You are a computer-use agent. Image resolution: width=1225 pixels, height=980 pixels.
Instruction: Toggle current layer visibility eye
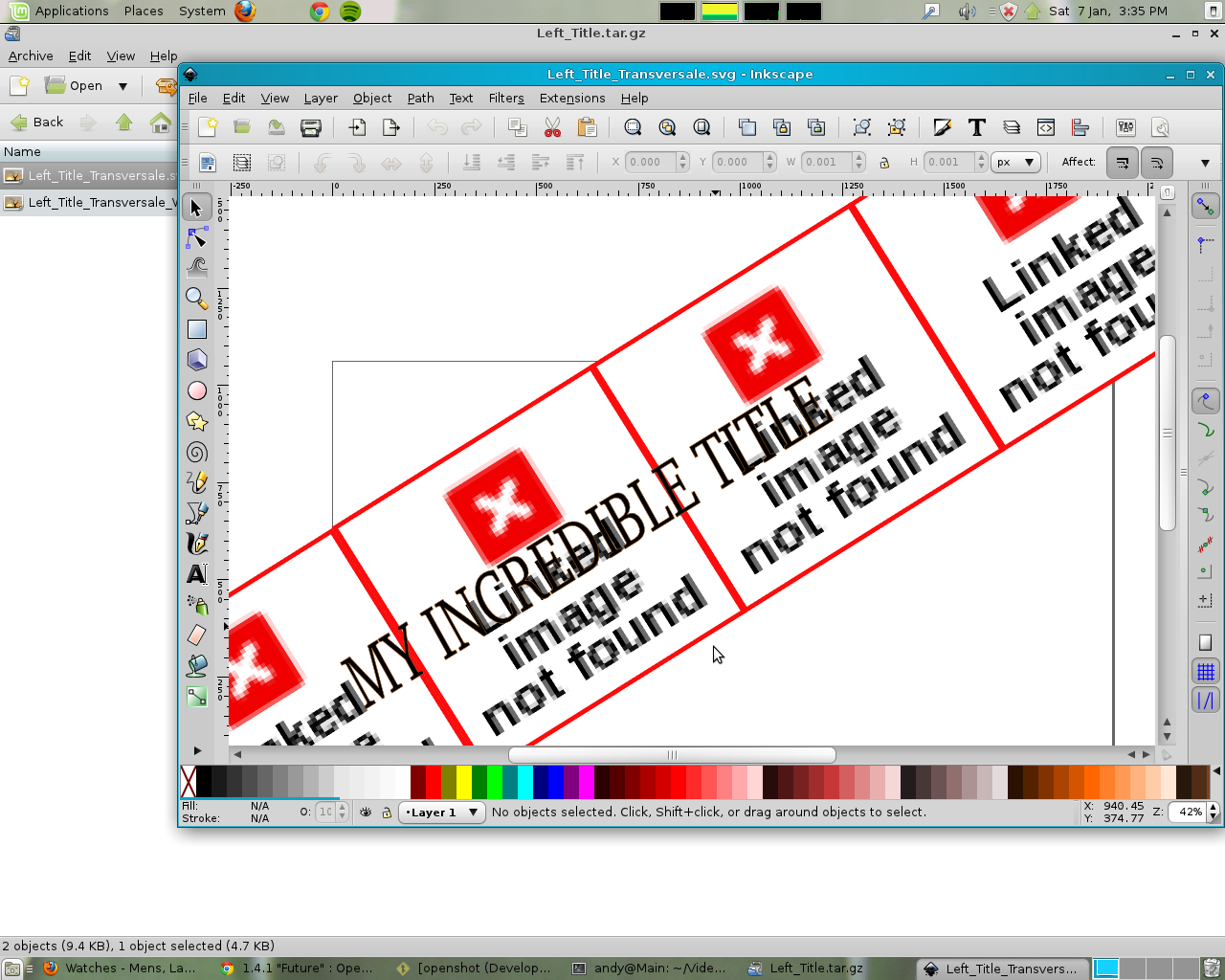366,813
